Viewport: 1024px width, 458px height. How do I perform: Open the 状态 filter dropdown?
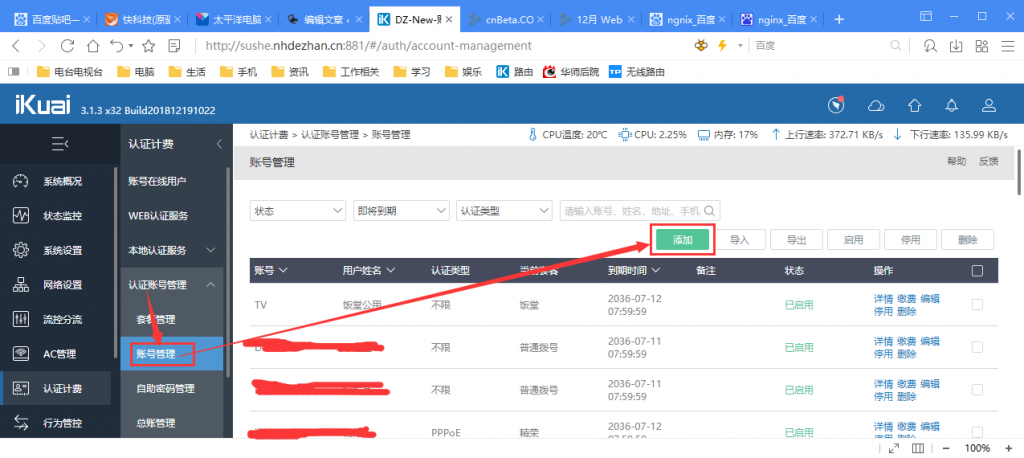point(297,211)
